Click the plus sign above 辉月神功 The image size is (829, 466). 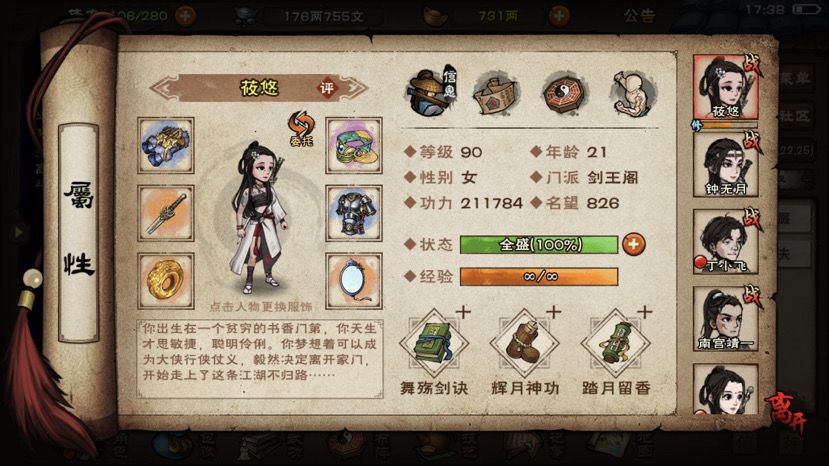click(553, 312)
